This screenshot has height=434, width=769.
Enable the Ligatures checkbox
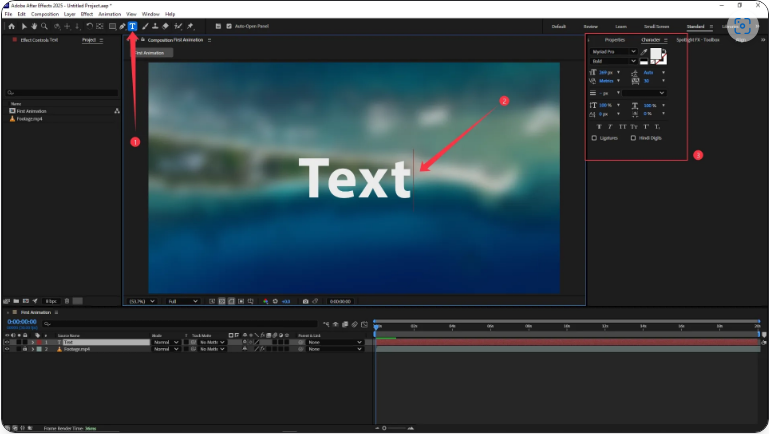594,138
